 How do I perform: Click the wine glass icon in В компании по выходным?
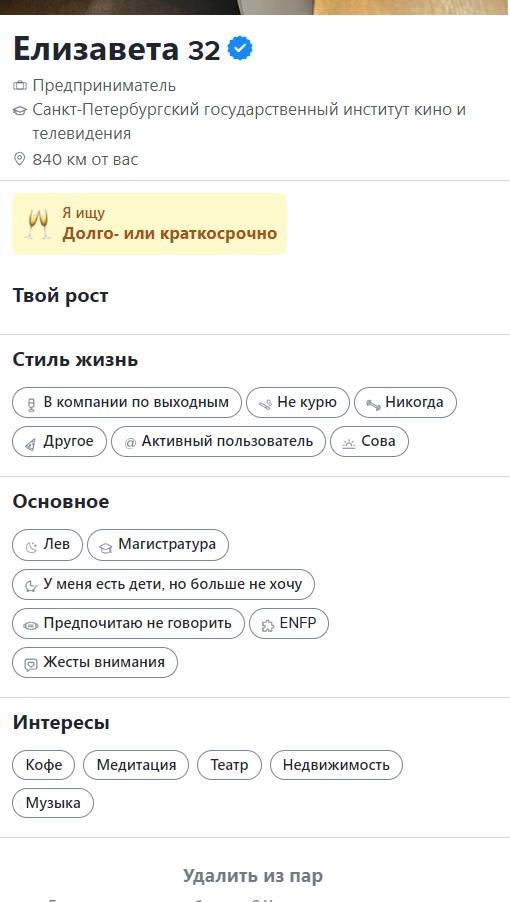click(32, 404)
